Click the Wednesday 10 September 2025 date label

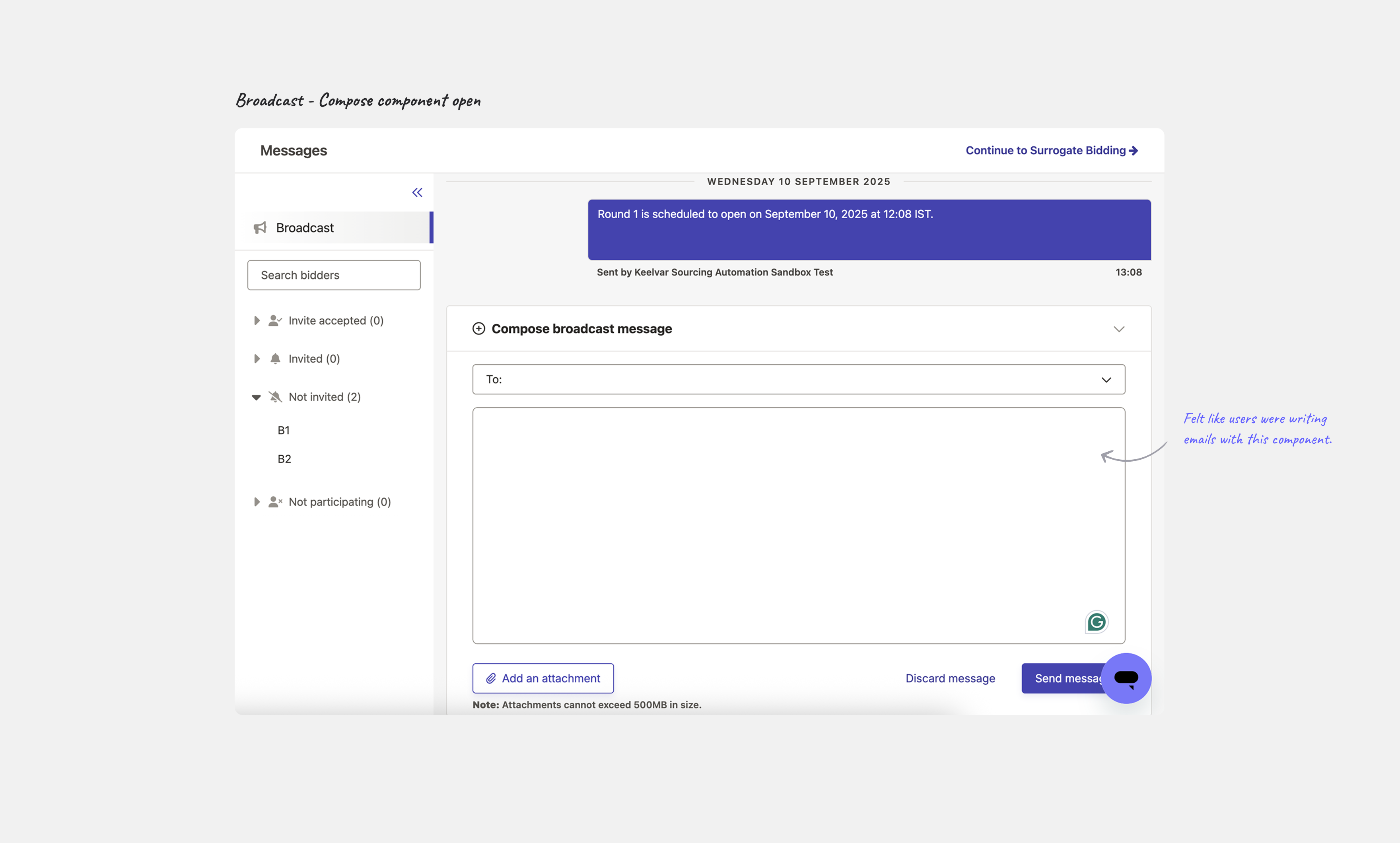click(x=798, y=181)
